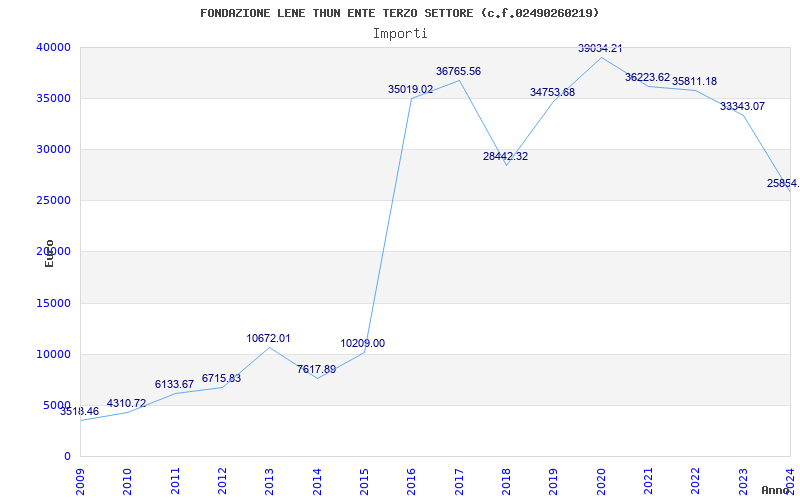The height and width of the screenshot is (500, 800).
Task: Click the 10000 y-axis value
Action: point(53,355)
